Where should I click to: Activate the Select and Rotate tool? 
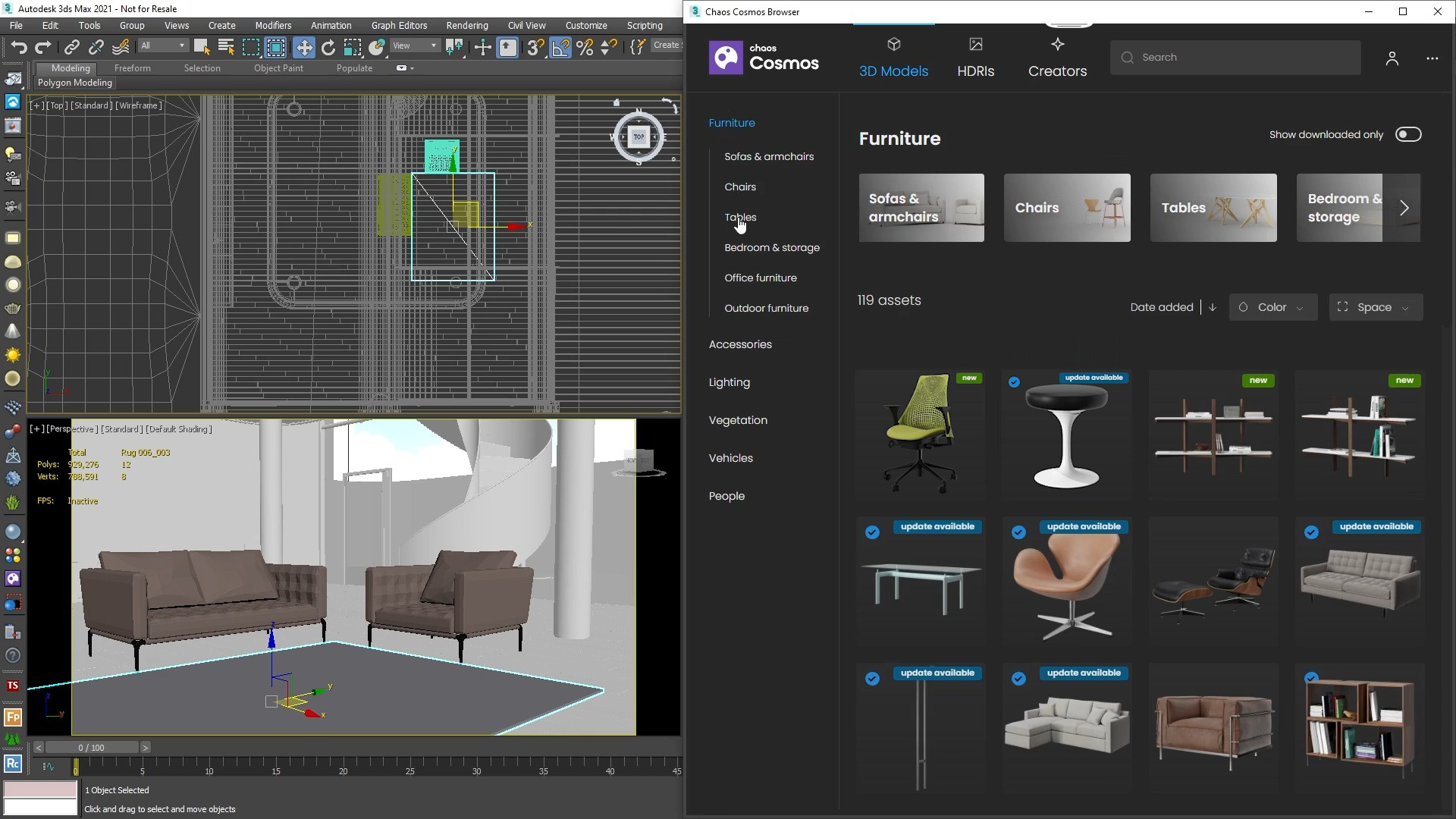328,48
